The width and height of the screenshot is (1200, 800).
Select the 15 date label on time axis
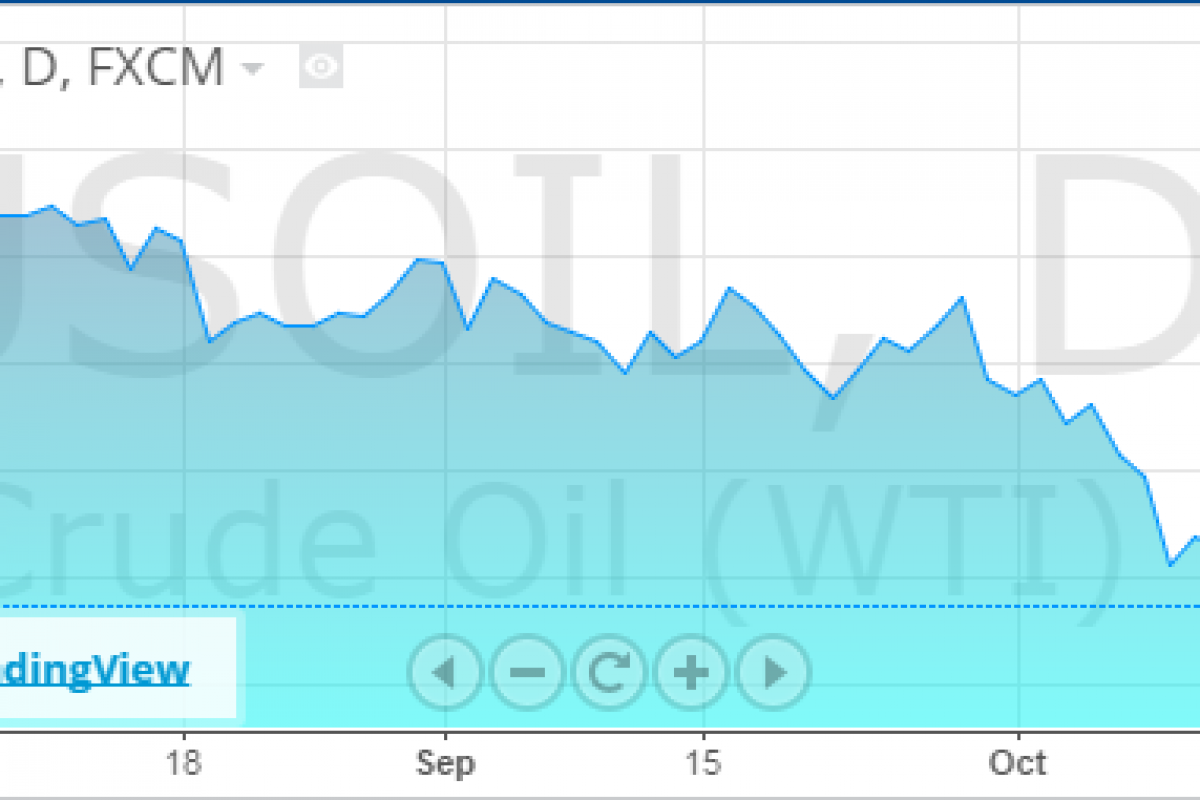pos(703,765)
